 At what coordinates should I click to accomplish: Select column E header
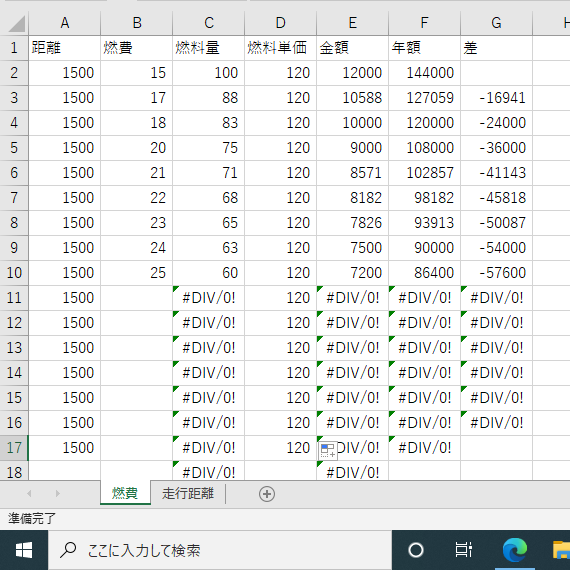tap(352, 23)
